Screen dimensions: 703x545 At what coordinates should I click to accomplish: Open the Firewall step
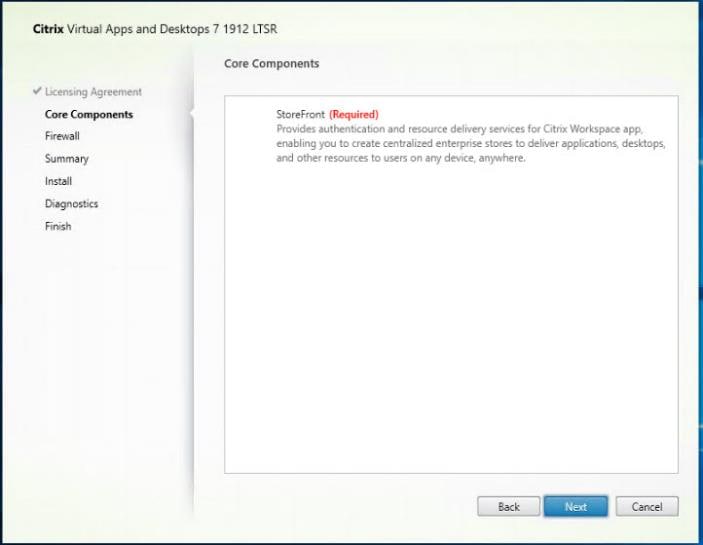[62, 136]
